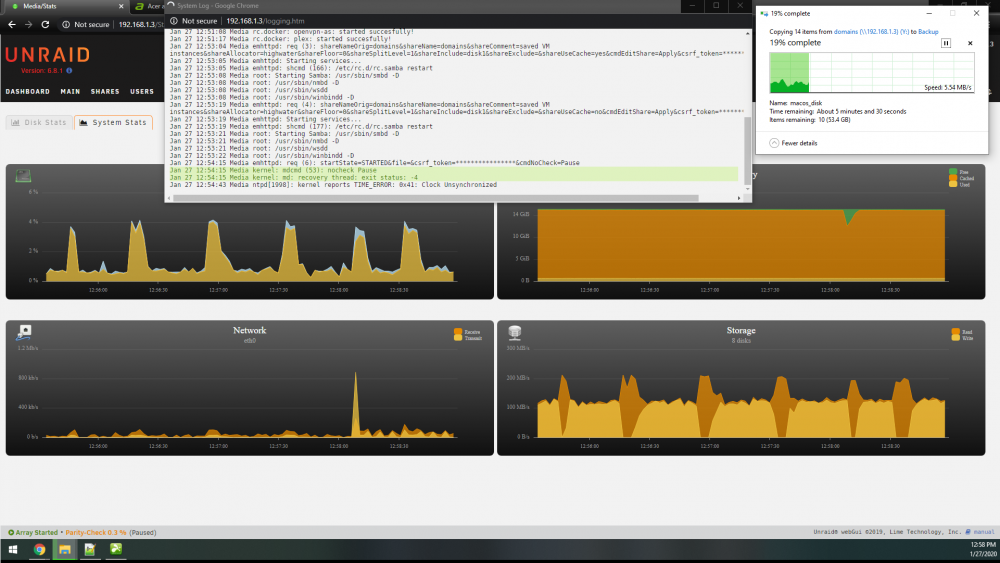
Task: Click the 'plex: started' log line
Action: (280, 39)
